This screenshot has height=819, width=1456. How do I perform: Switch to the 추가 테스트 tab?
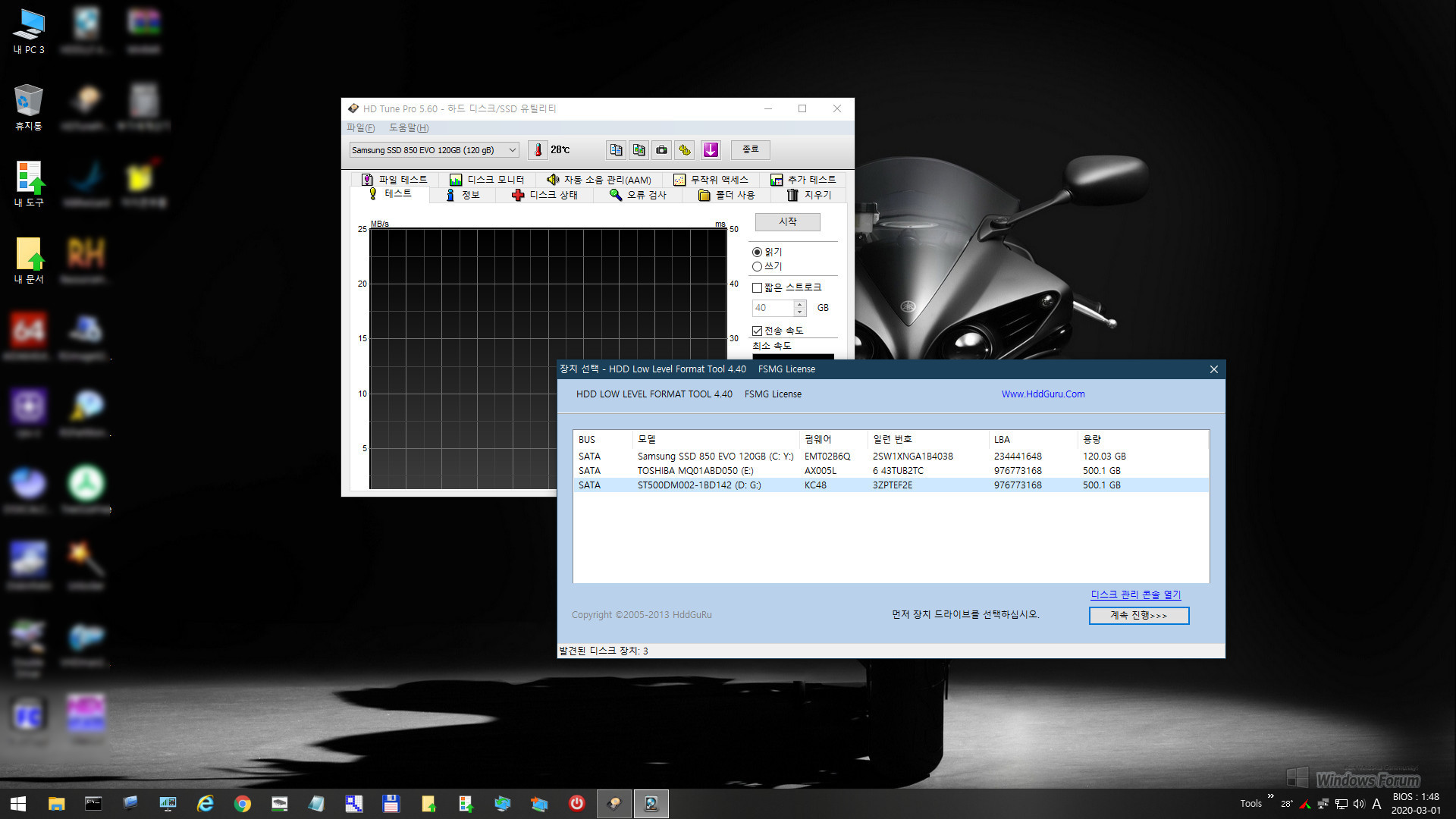[803, 180]
